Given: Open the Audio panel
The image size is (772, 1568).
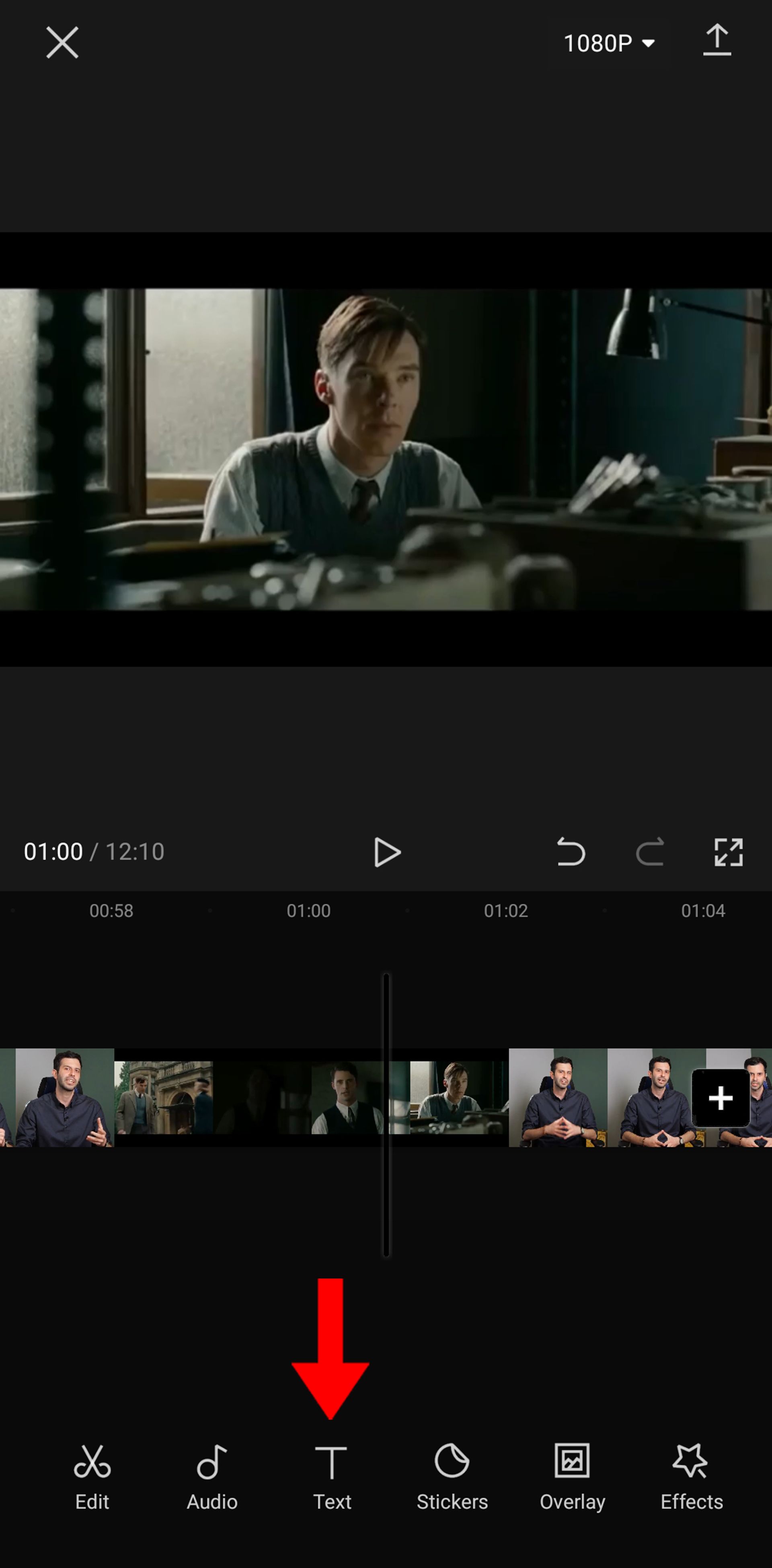Looking at the screenshot, I should pyautogui.click(x=211, y=1476).
